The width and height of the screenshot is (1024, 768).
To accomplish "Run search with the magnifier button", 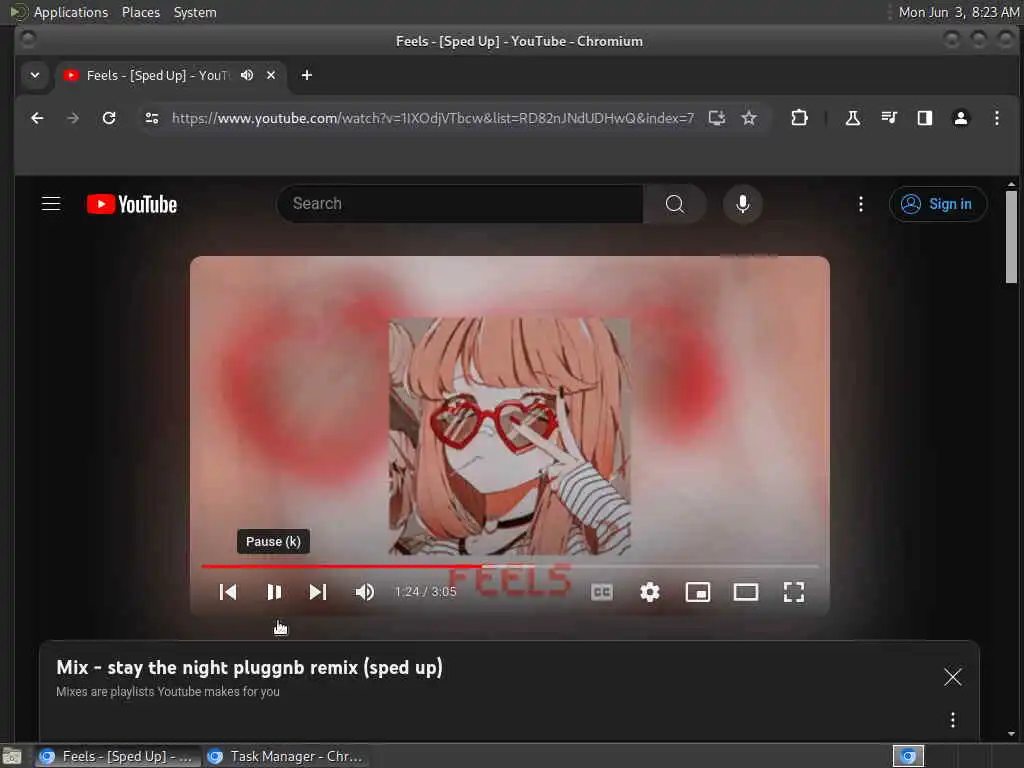I will point(675,204).
